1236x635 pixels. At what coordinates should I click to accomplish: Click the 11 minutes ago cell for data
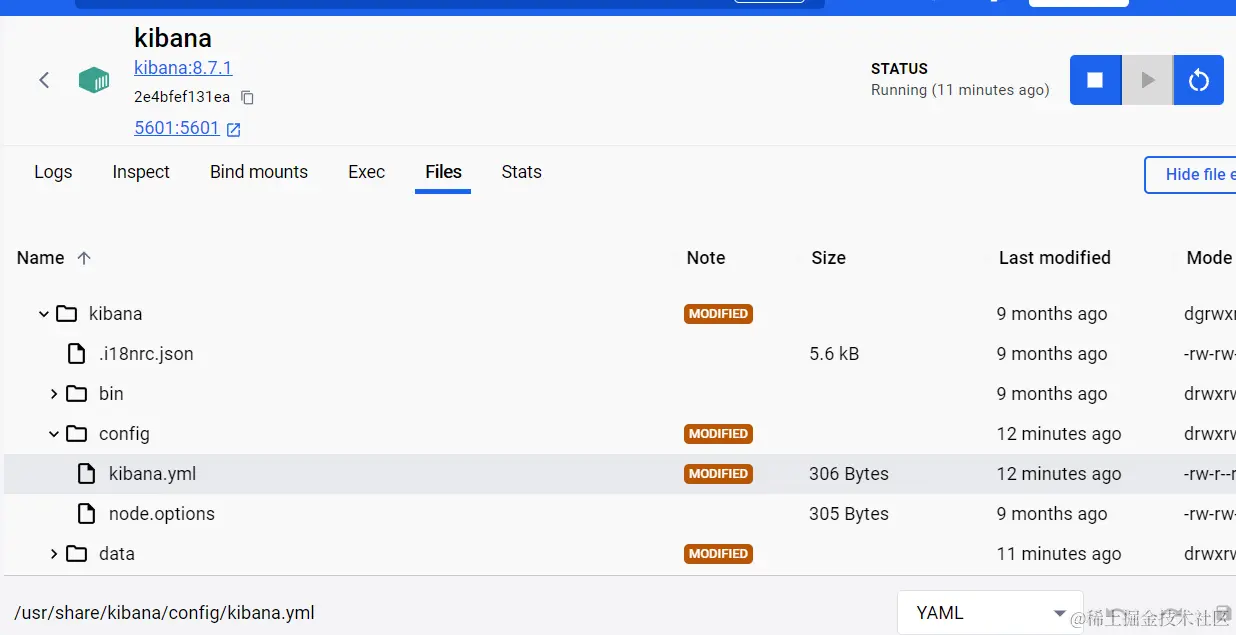point(1059,554)
